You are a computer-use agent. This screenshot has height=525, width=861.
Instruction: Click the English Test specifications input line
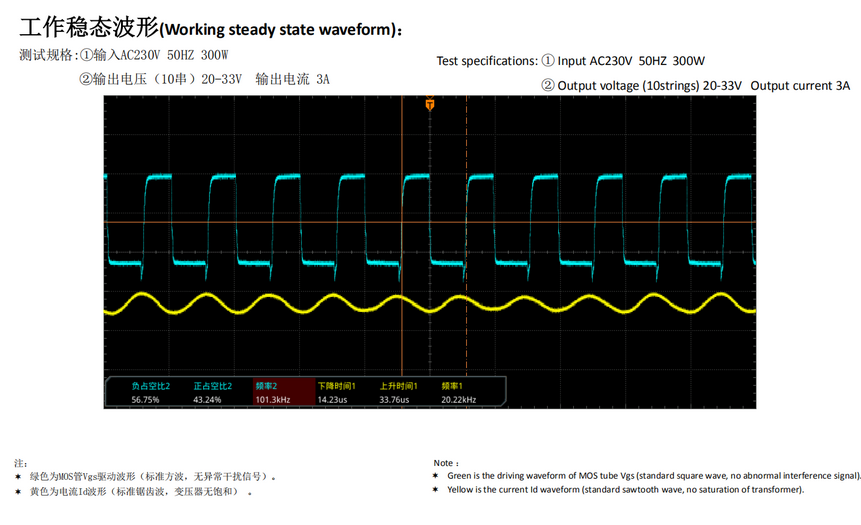pos(570,61)
